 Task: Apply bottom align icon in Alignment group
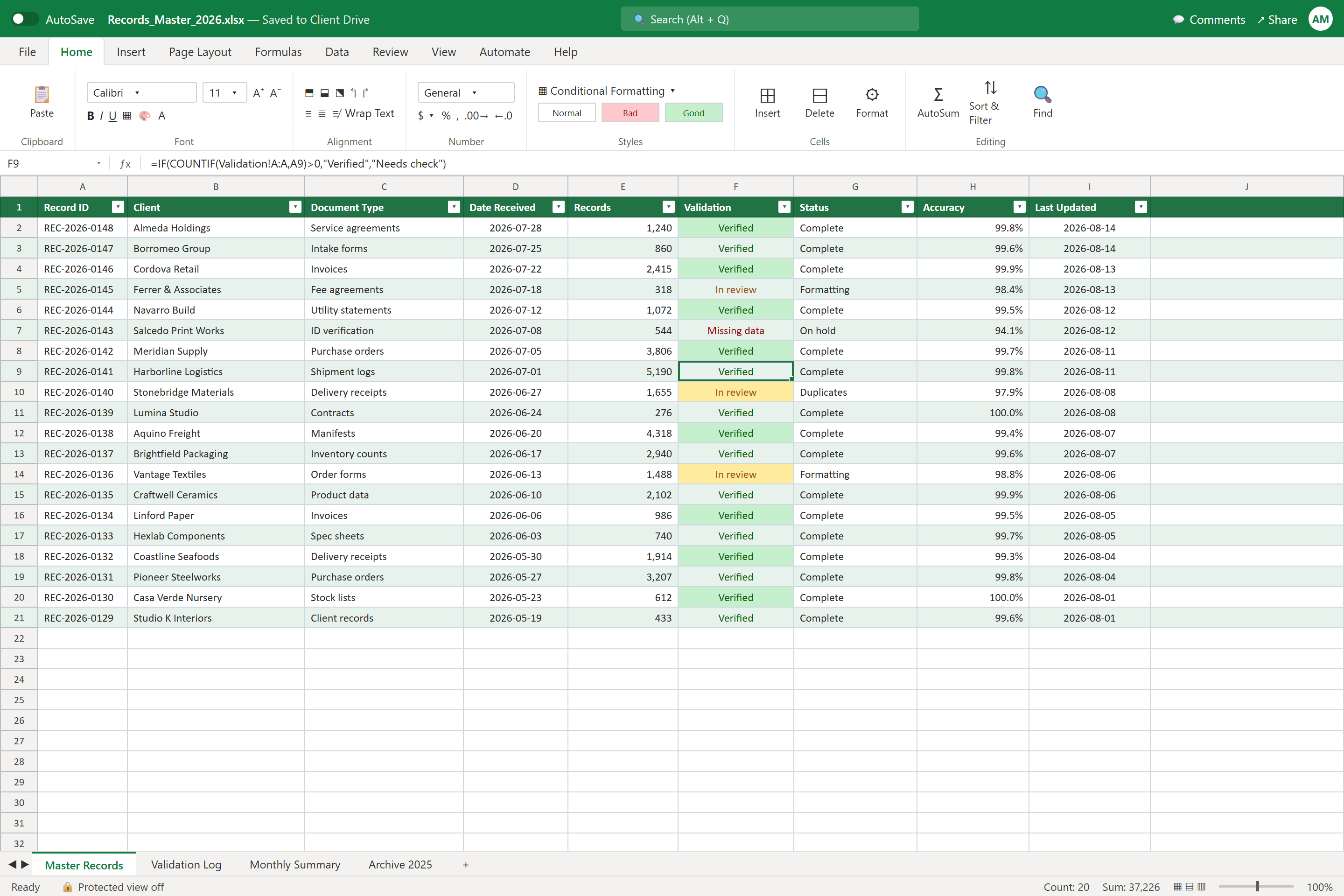tap(325, 92)
